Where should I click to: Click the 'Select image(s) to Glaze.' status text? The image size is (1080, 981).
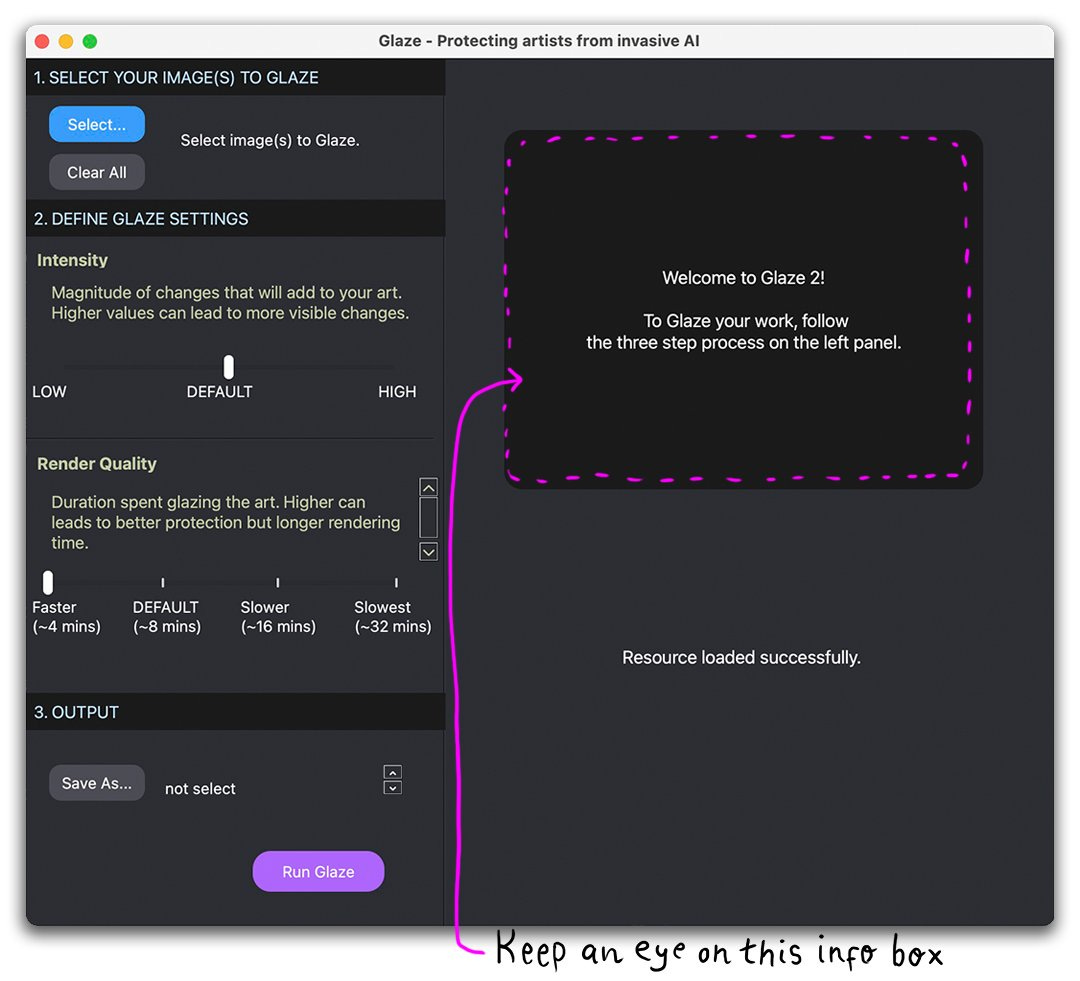[270, 141]
